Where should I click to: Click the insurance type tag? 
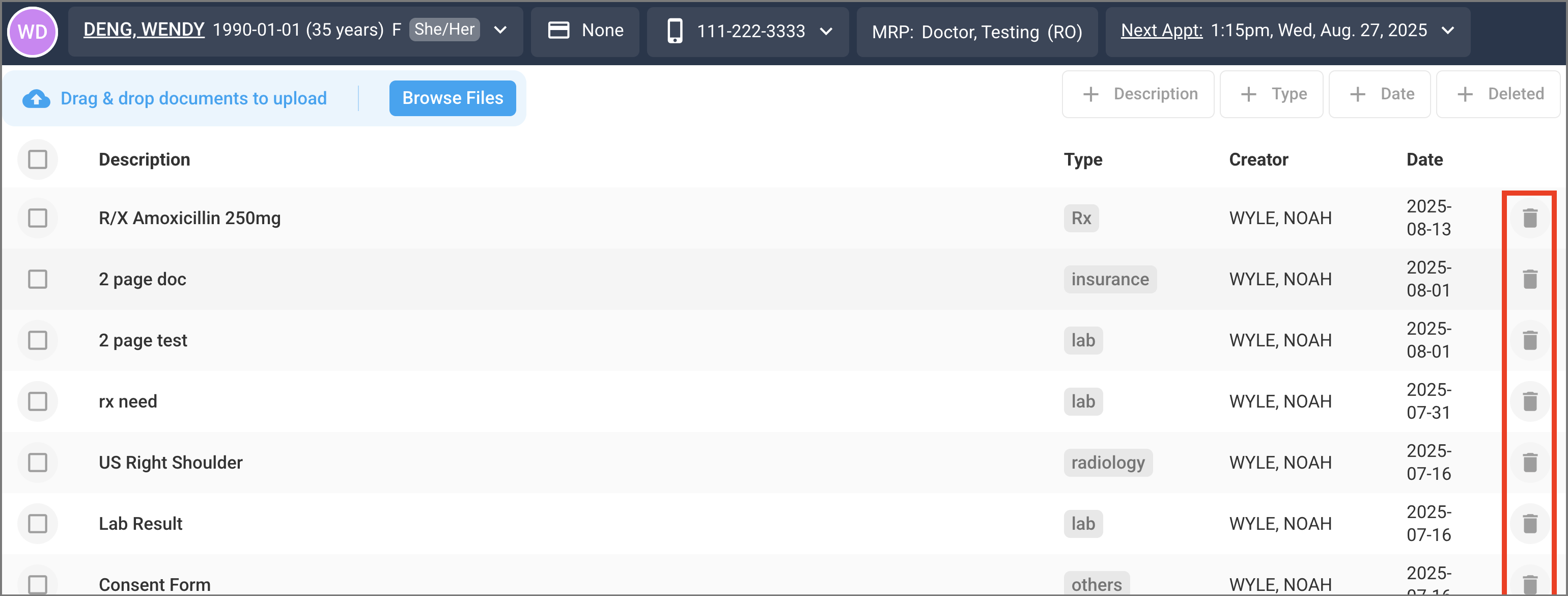coord(1110,279)
